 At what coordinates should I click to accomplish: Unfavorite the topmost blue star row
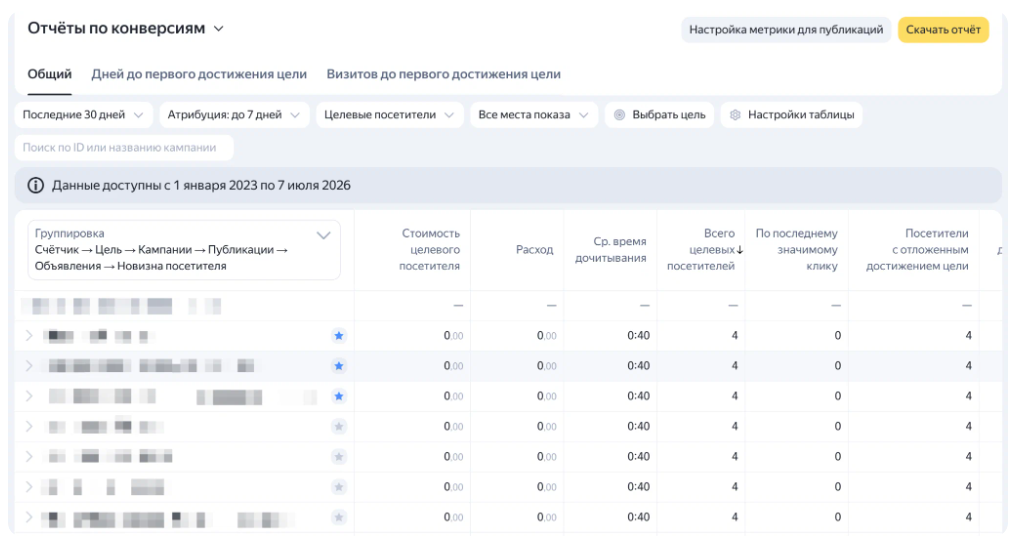click(x=339, y=336)
